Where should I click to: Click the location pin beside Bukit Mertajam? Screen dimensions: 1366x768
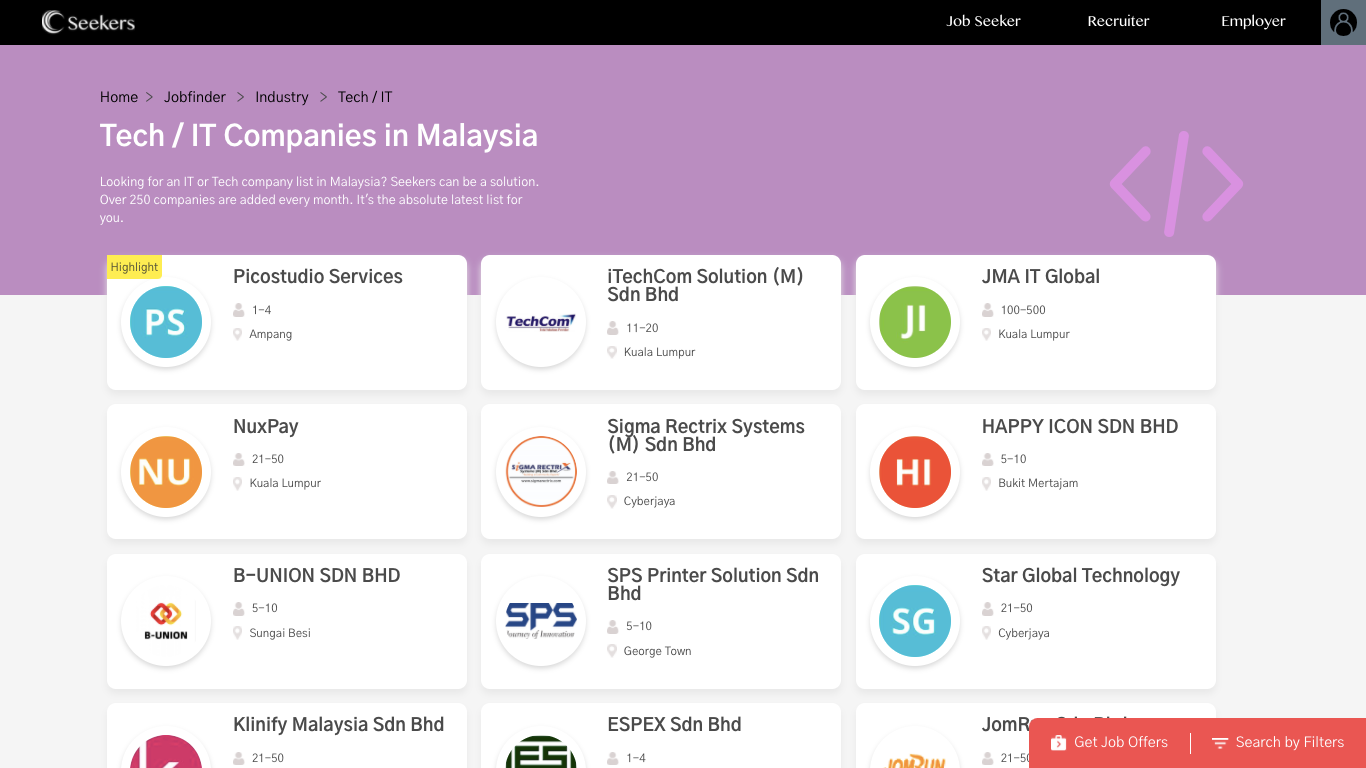pyautogui.click(x=987, y=483)
